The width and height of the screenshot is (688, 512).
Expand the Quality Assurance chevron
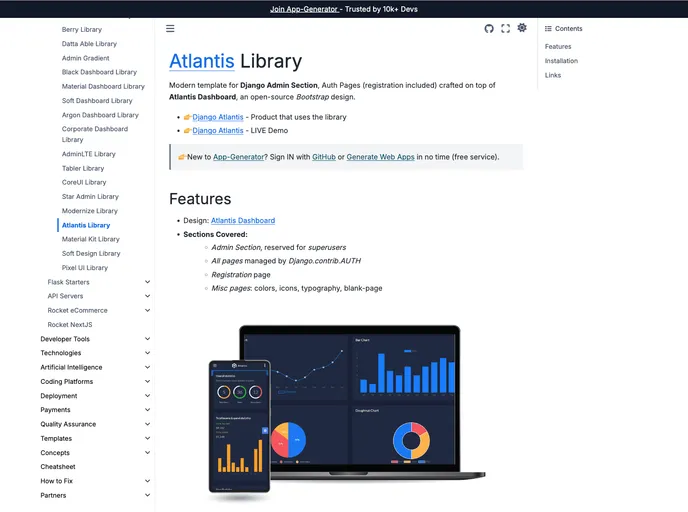[147, 424]
